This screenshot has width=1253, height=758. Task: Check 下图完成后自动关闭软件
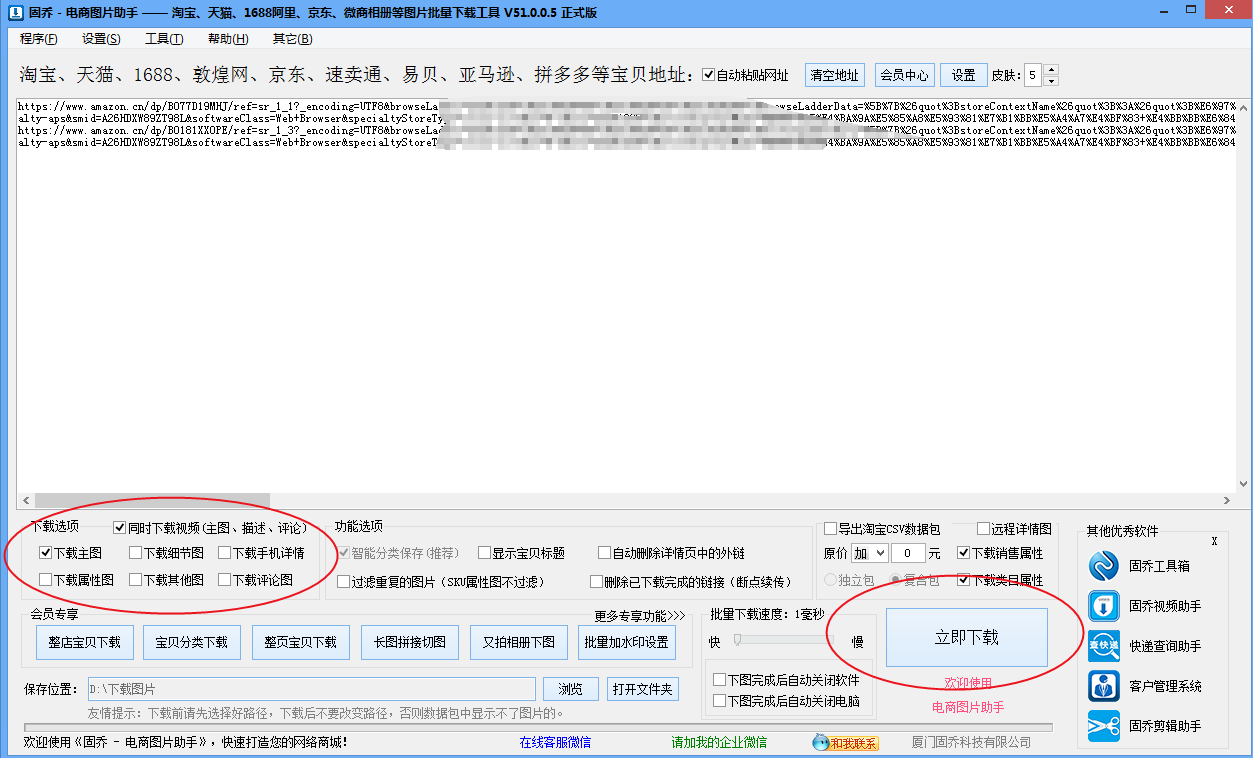719,680
